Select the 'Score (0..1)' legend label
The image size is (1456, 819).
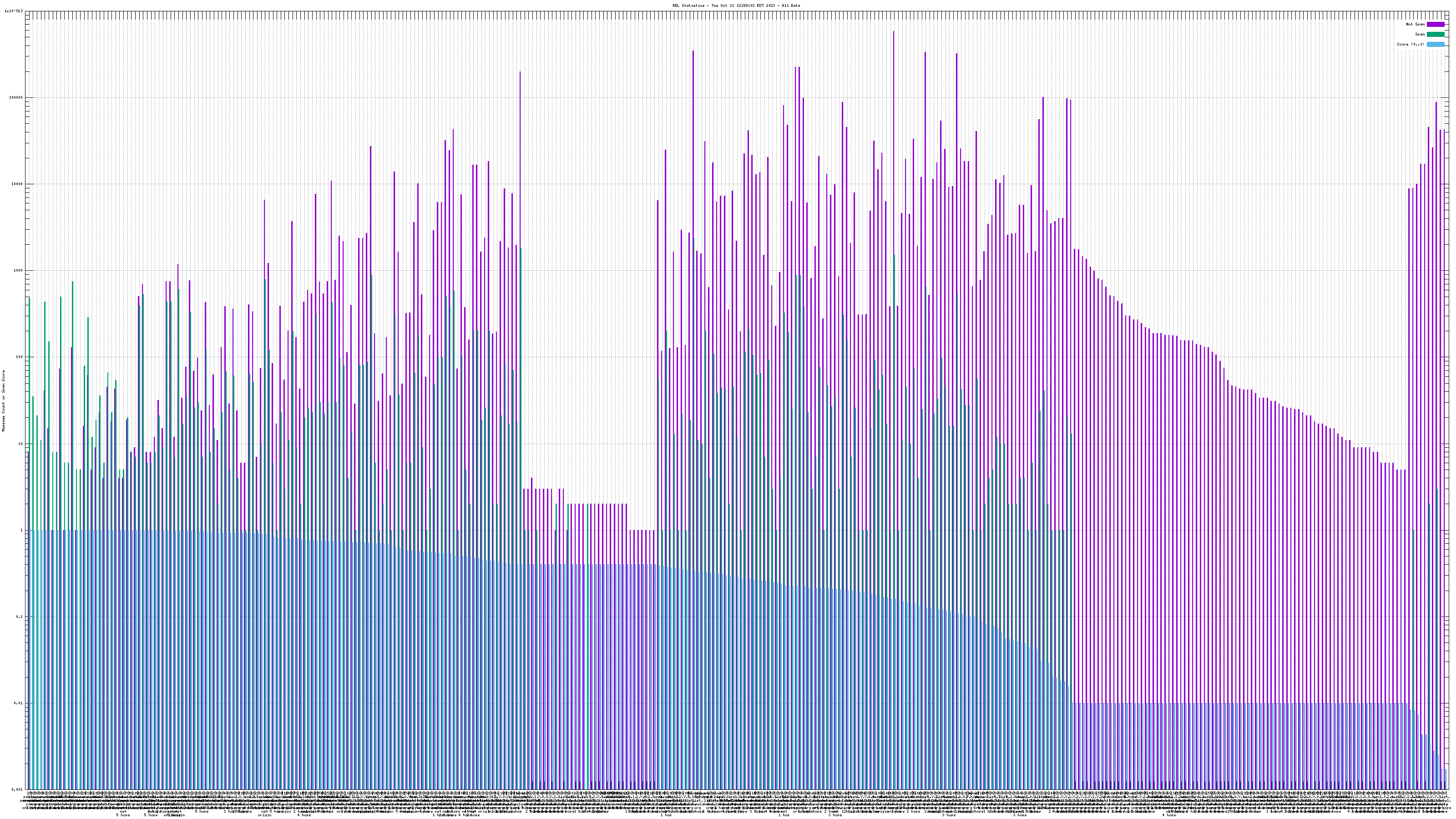point(1410,44)
